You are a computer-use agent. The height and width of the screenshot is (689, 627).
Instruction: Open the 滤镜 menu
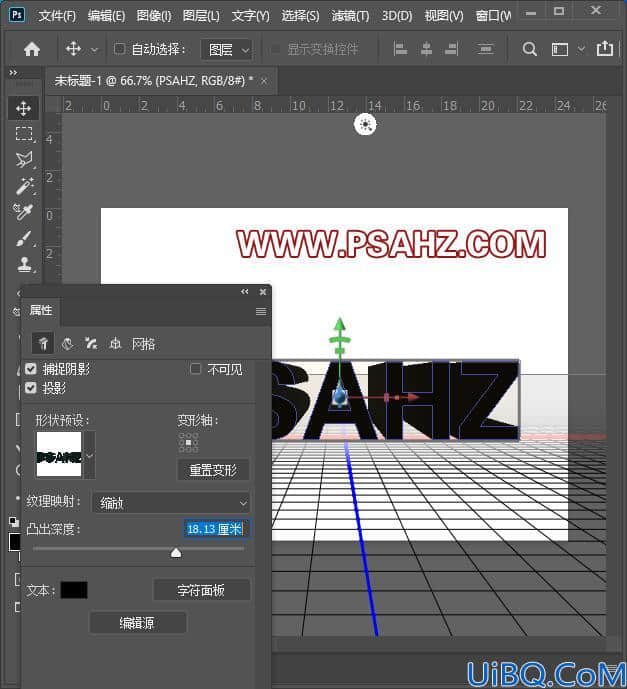point(350,16)
